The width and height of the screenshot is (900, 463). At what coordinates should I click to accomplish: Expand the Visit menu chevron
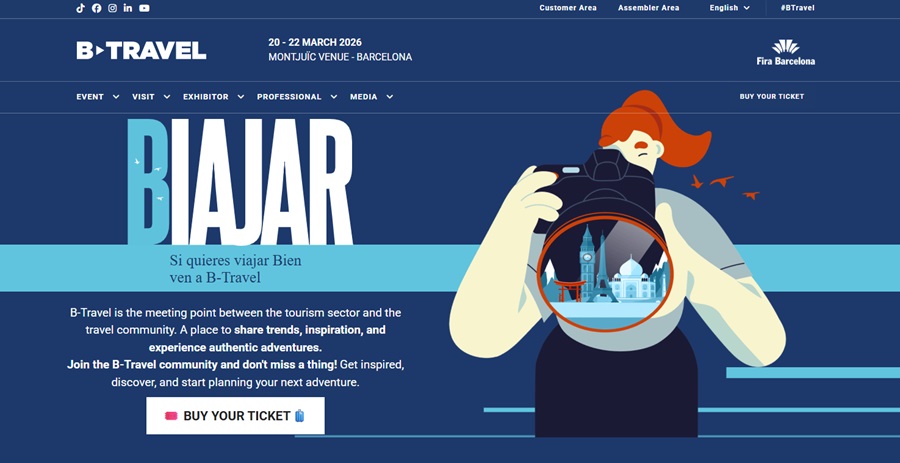167,97
